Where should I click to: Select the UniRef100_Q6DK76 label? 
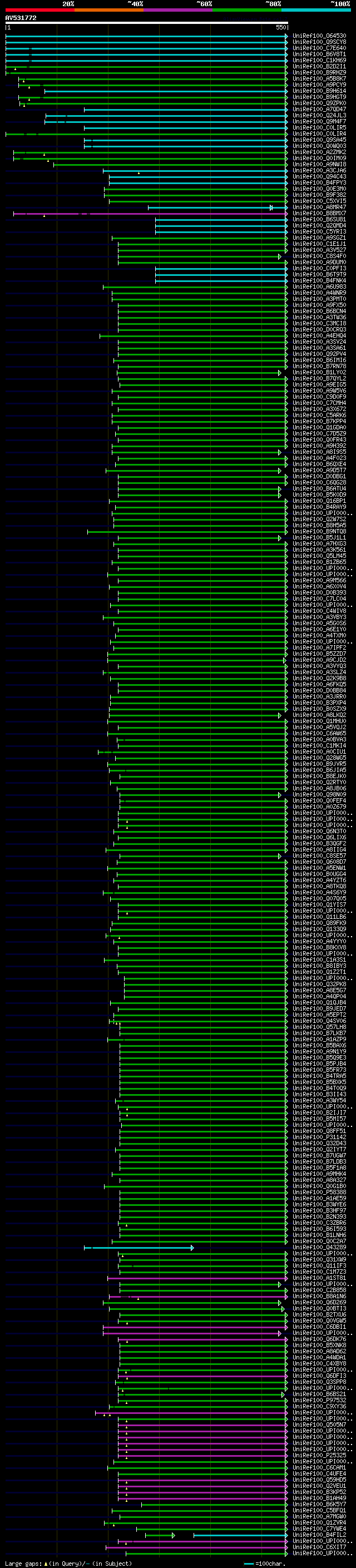coord(319,1339)
